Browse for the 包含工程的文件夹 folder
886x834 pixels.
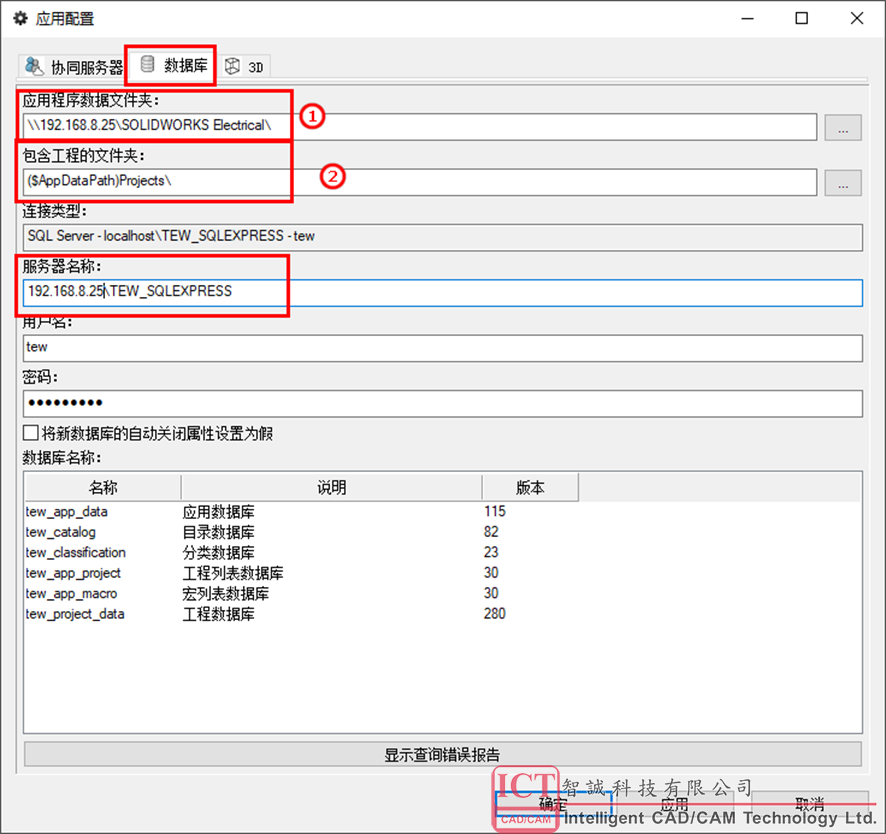[842, 183]
